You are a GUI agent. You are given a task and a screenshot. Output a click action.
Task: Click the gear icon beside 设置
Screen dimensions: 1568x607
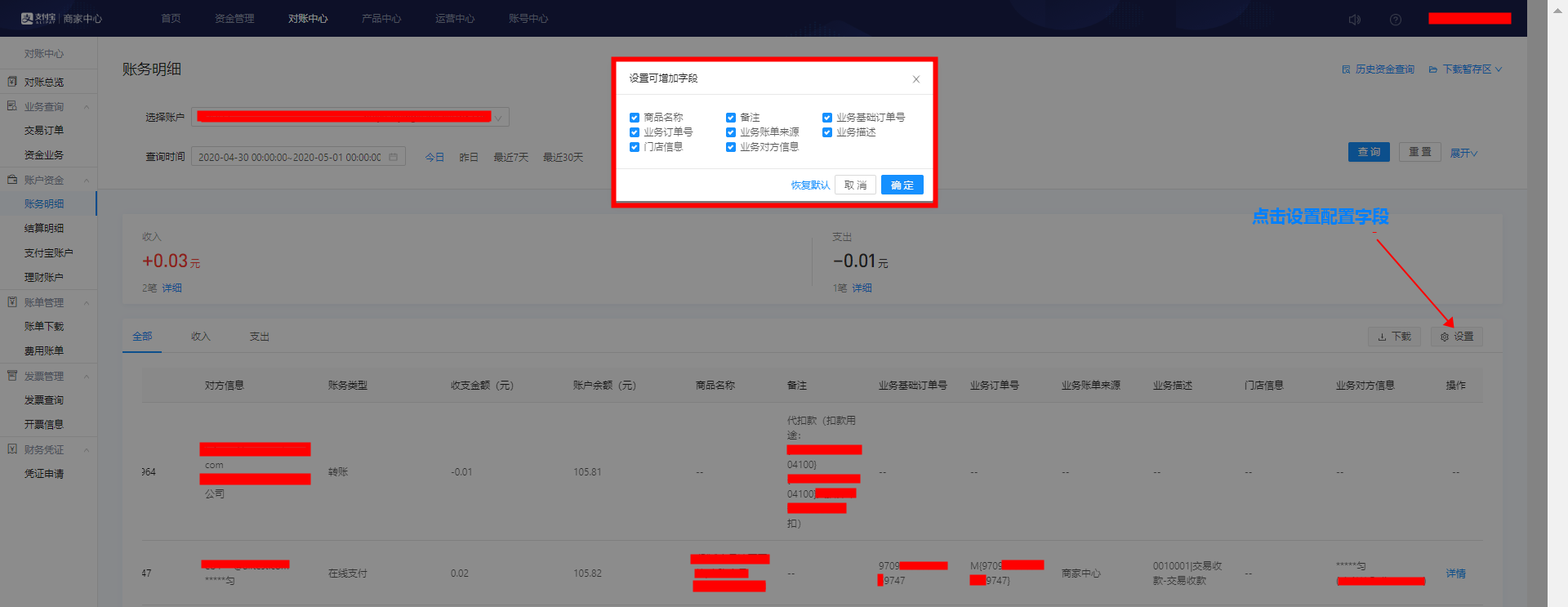tap(1445, 337)
